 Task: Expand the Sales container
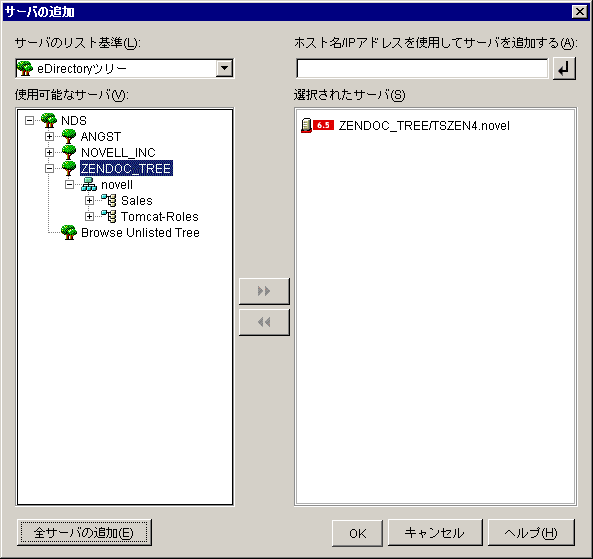pyautogui.click(x=89, y=200)
